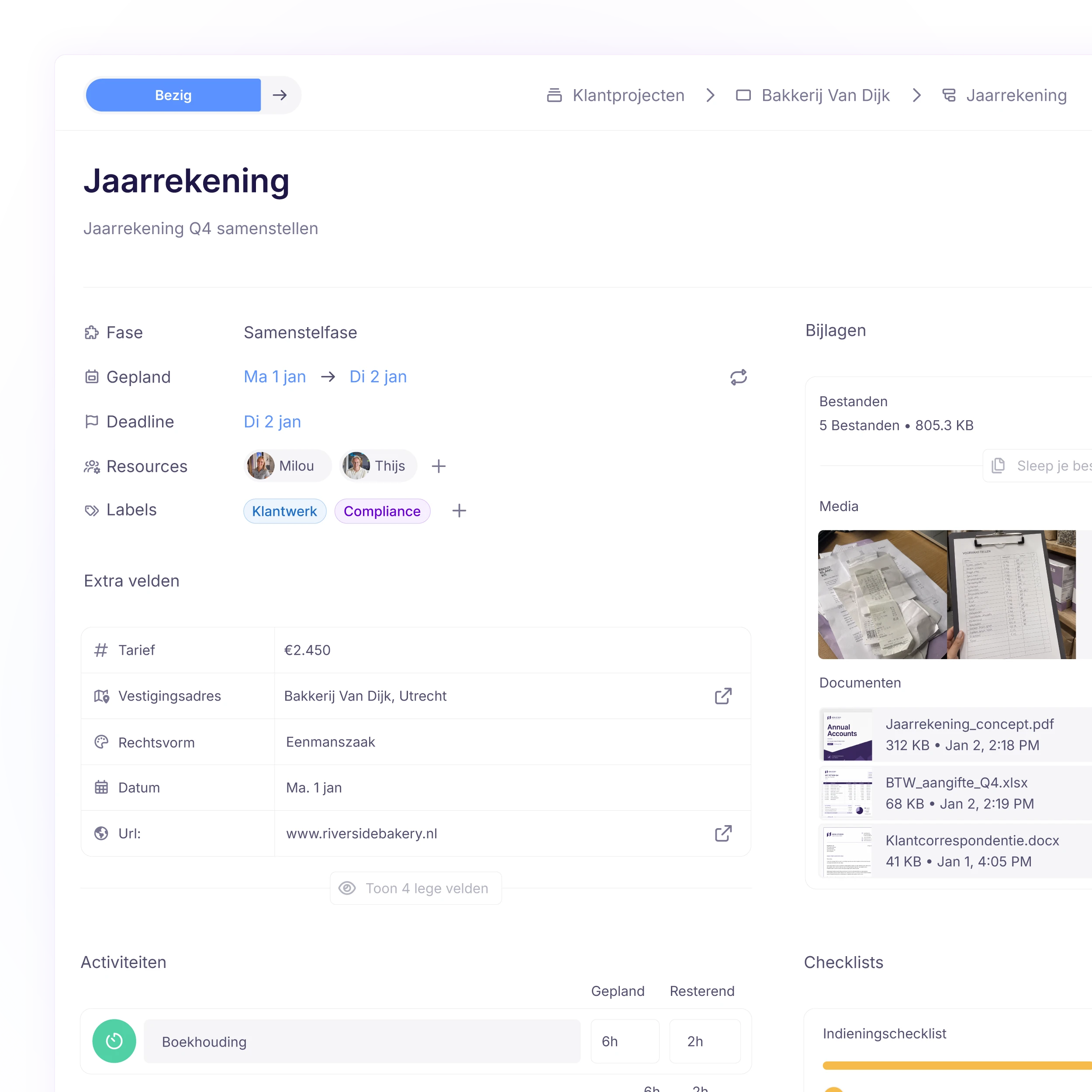1092x1092 pixels.
Task: Change the Datum value Ma. 1 jan
Action: pyautogui.click(x=314, y=788)
